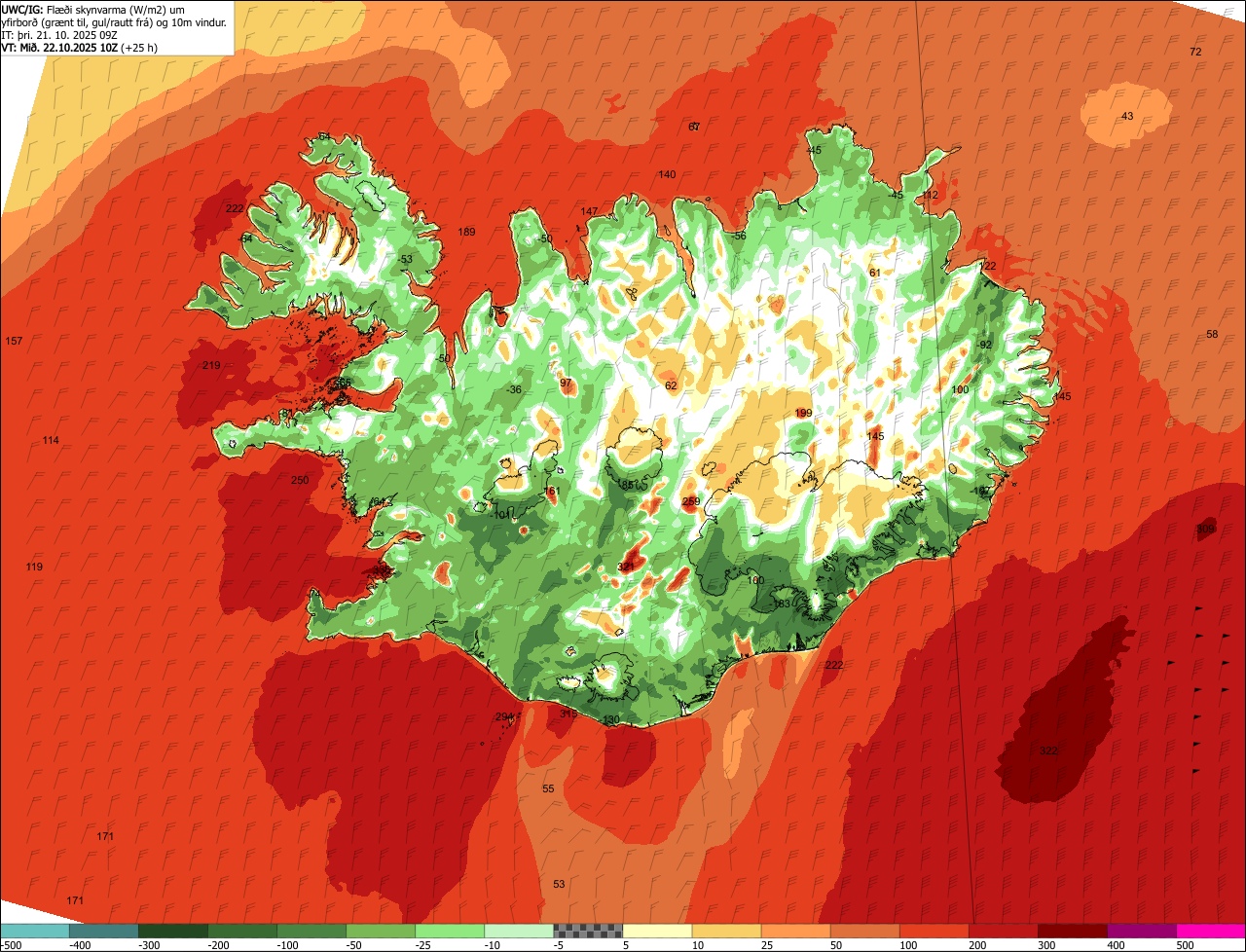Select the yellow-orange swatch between 10 and 25

tap(726, 931)
